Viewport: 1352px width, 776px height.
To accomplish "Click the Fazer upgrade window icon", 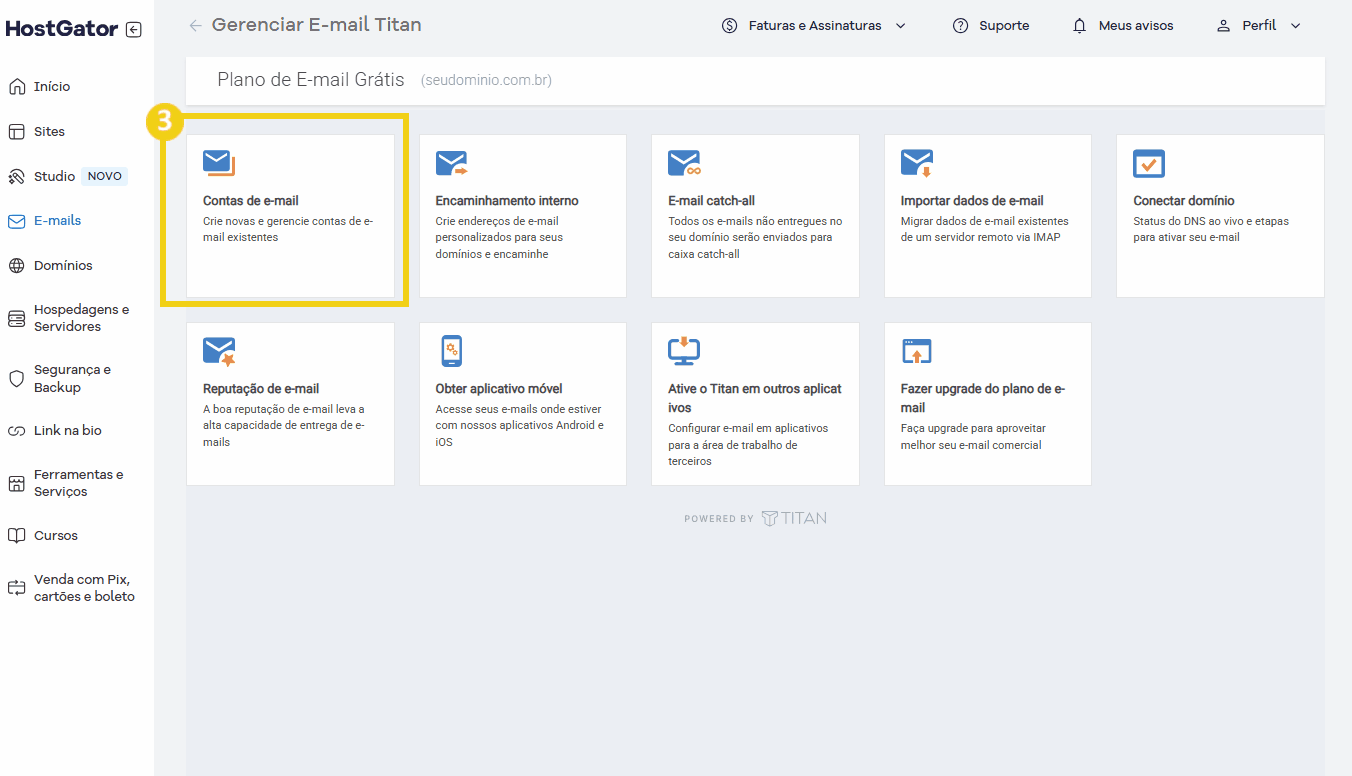I will pos(917,351).
